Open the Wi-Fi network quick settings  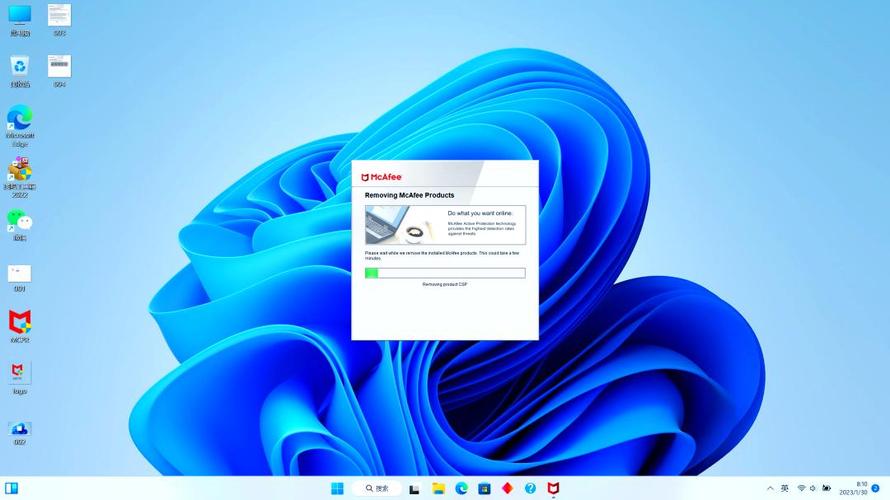[x=801, y=488]
